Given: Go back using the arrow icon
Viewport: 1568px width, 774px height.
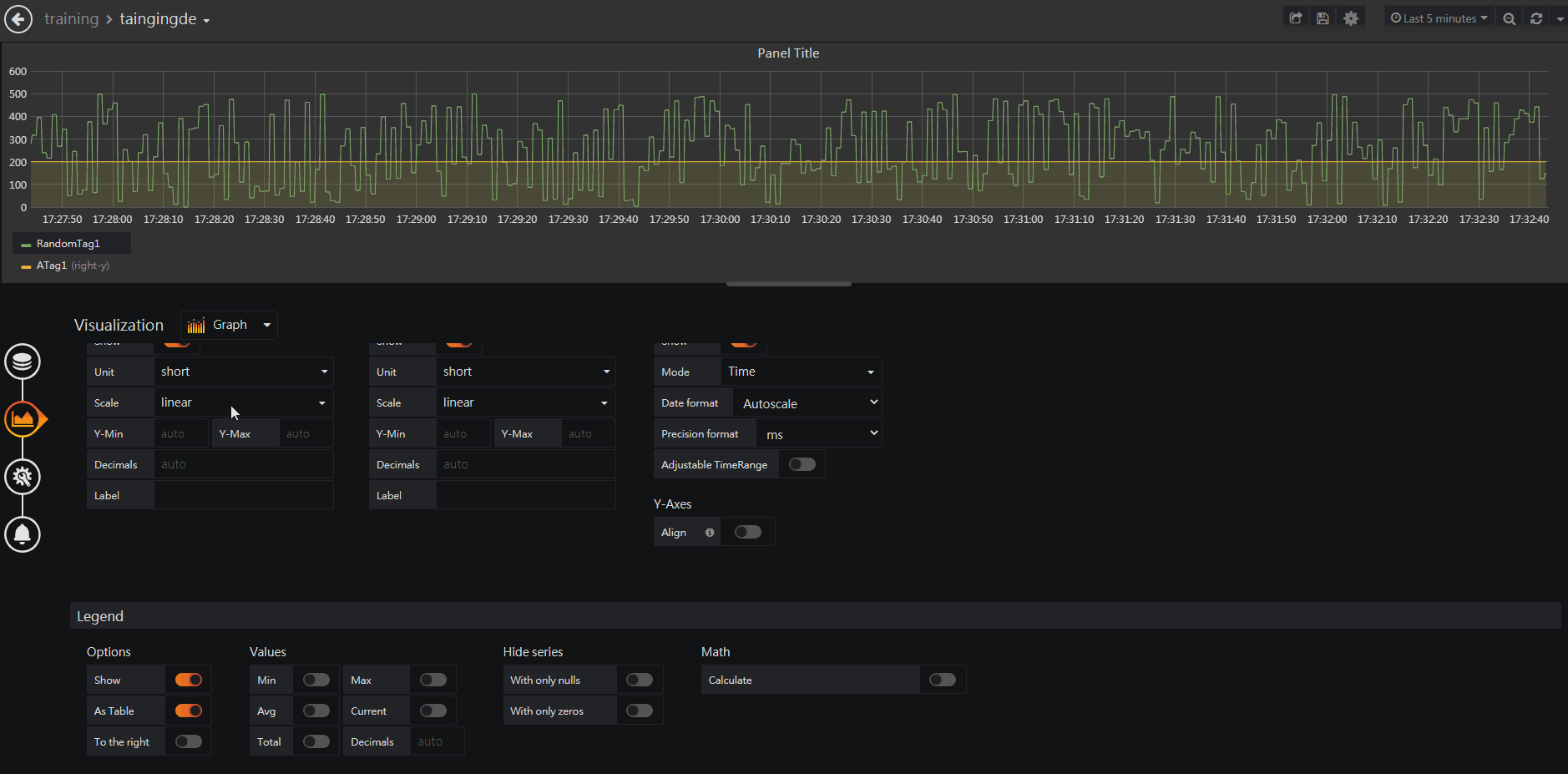Looking at the screenshot, I should click(18, 18).
